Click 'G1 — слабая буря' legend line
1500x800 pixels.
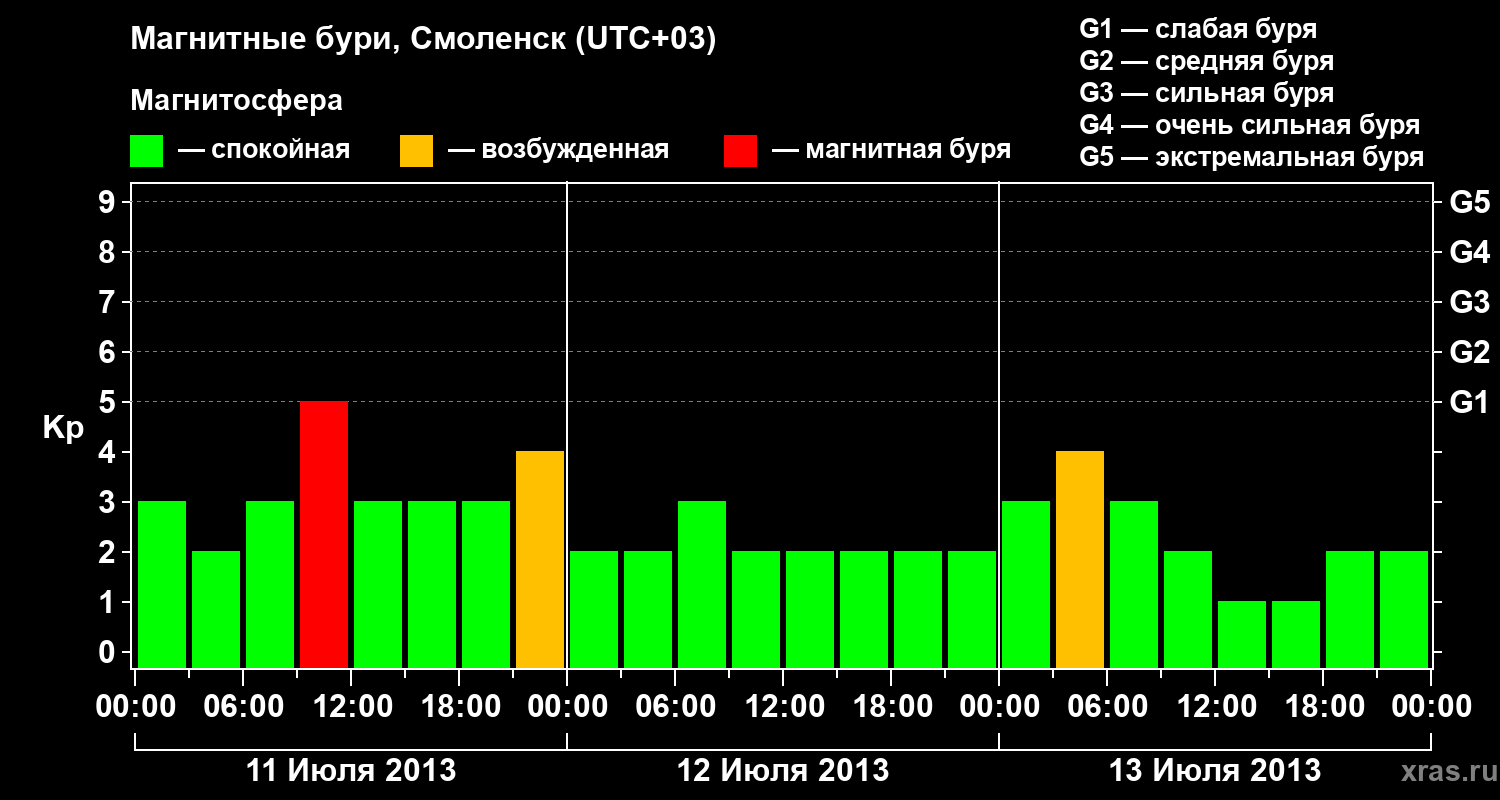point(1198,28)
